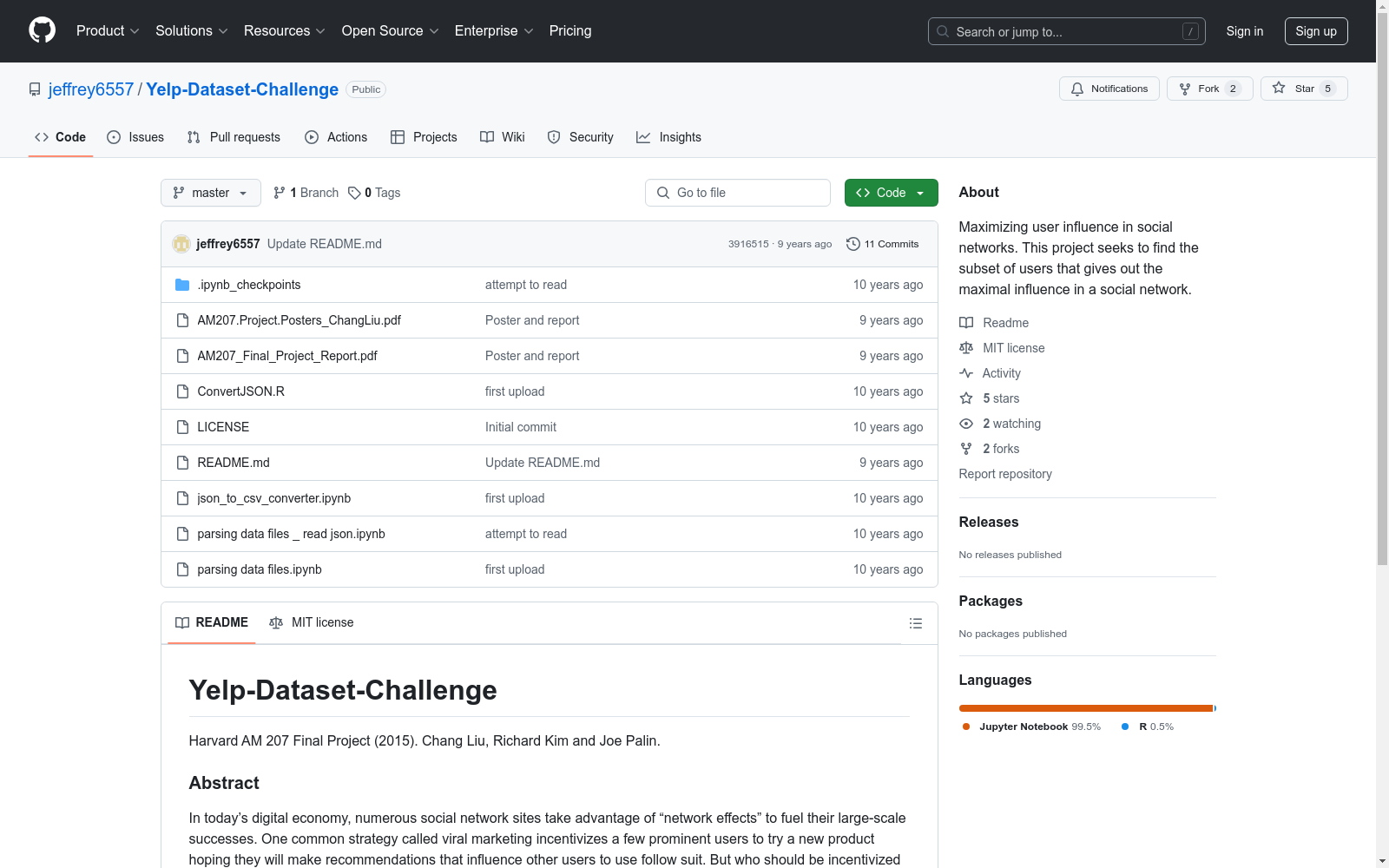The width and height of the screenshot is (1389, 868).
Task: Expand the Resources menu
Action: pos(285,30)
